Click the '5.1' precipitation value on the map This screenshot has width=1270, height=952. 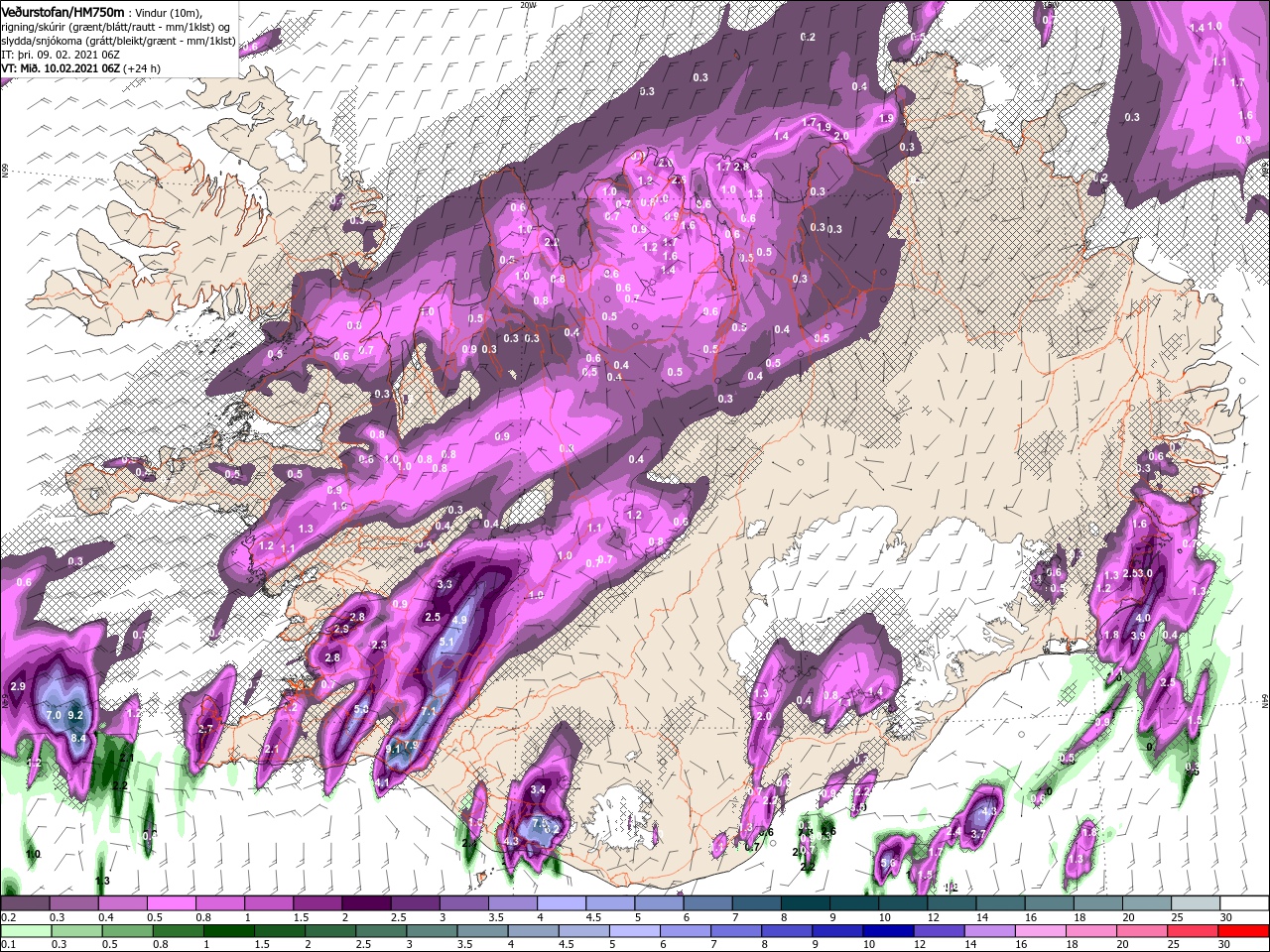point(445,643)
